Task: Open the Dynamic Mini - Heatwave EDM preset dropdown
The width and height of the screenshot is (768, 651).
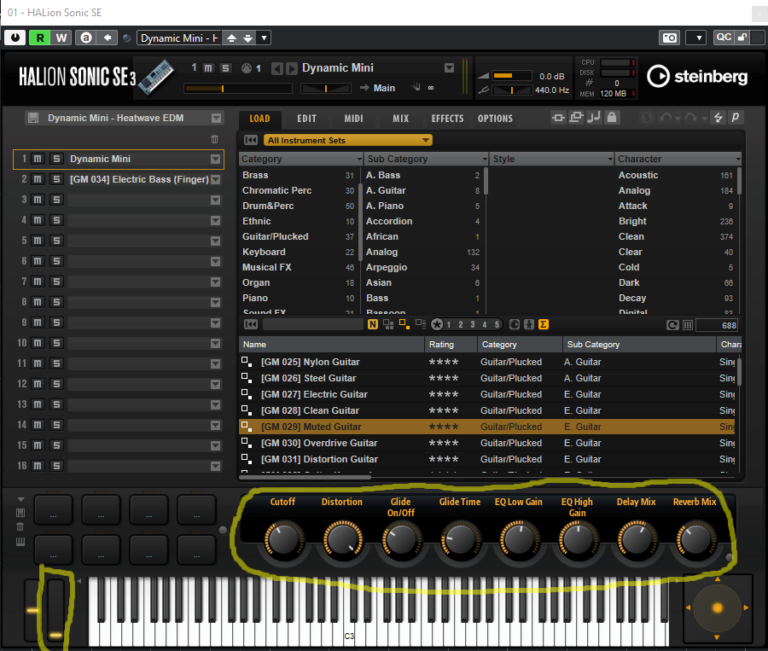Action: coord(215,118)
